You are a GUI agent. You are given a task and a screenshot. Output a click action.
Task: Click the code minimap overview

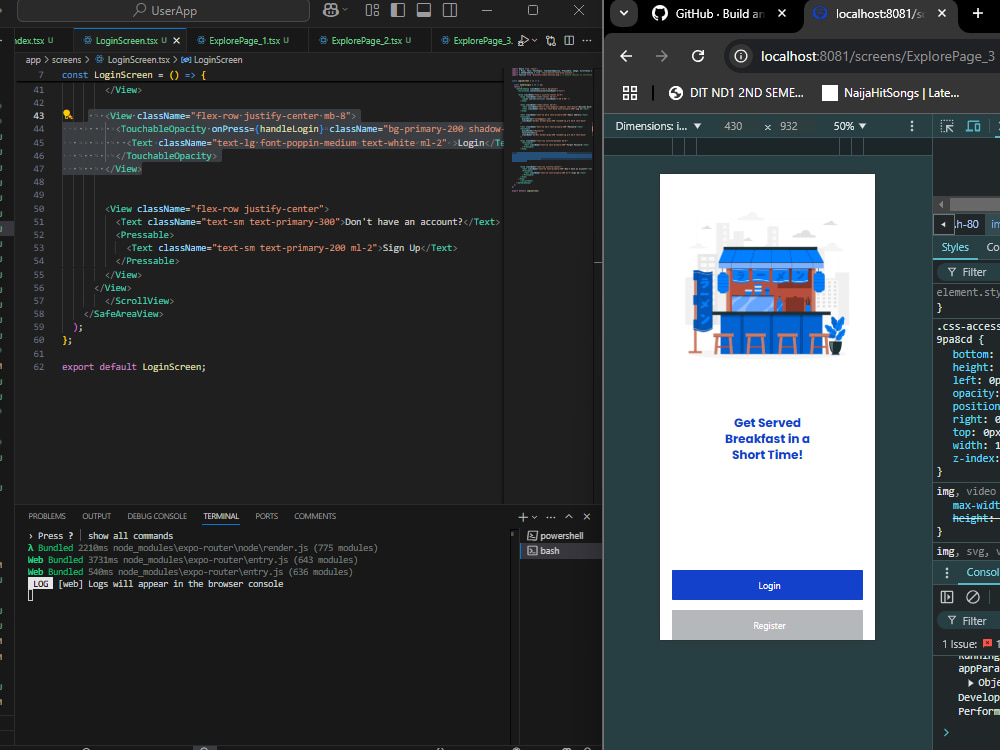(551, 129)
